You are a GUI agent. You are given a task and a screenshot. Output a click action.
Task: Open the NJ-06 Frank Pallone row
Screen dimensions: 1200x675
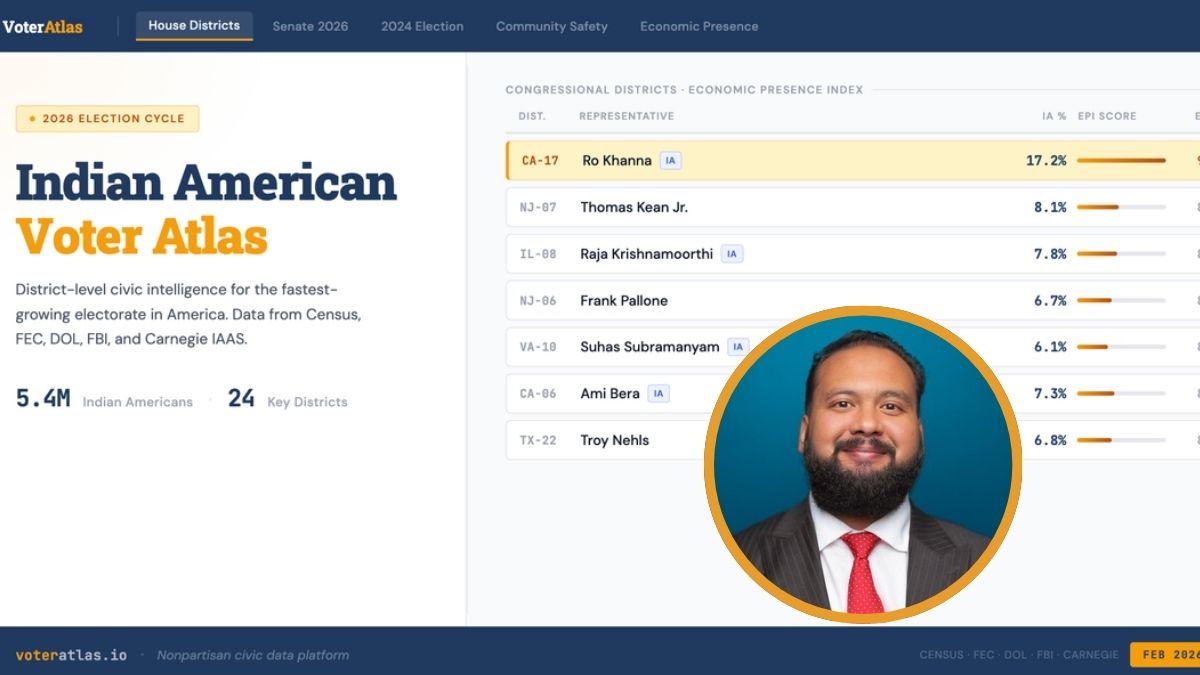pyautogui.click(x=800, y=301)
